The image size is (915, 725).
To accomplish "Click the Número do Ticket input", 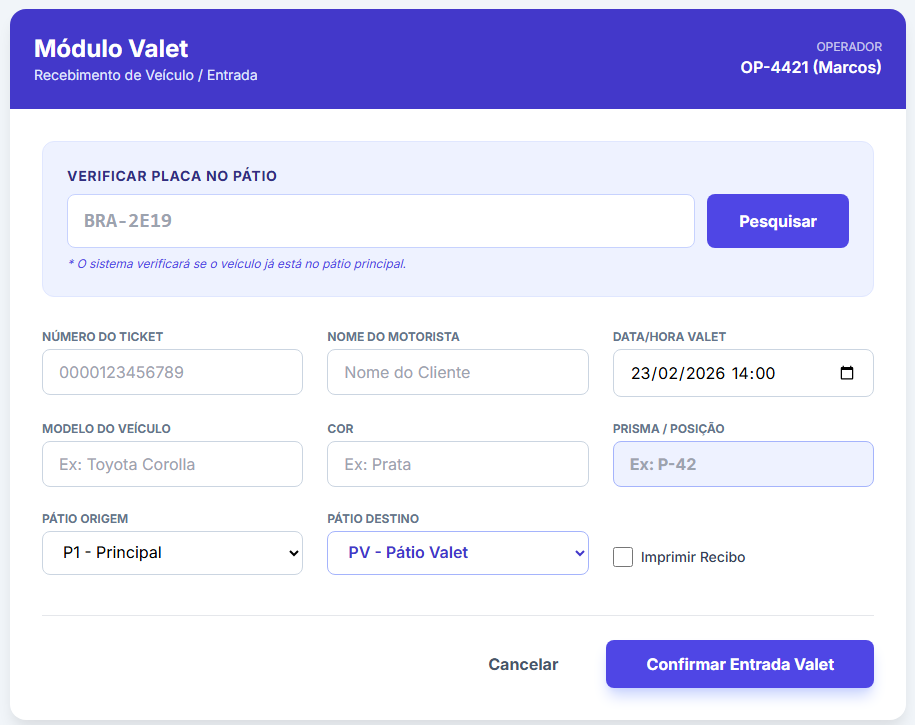I will tap(172, 372).
